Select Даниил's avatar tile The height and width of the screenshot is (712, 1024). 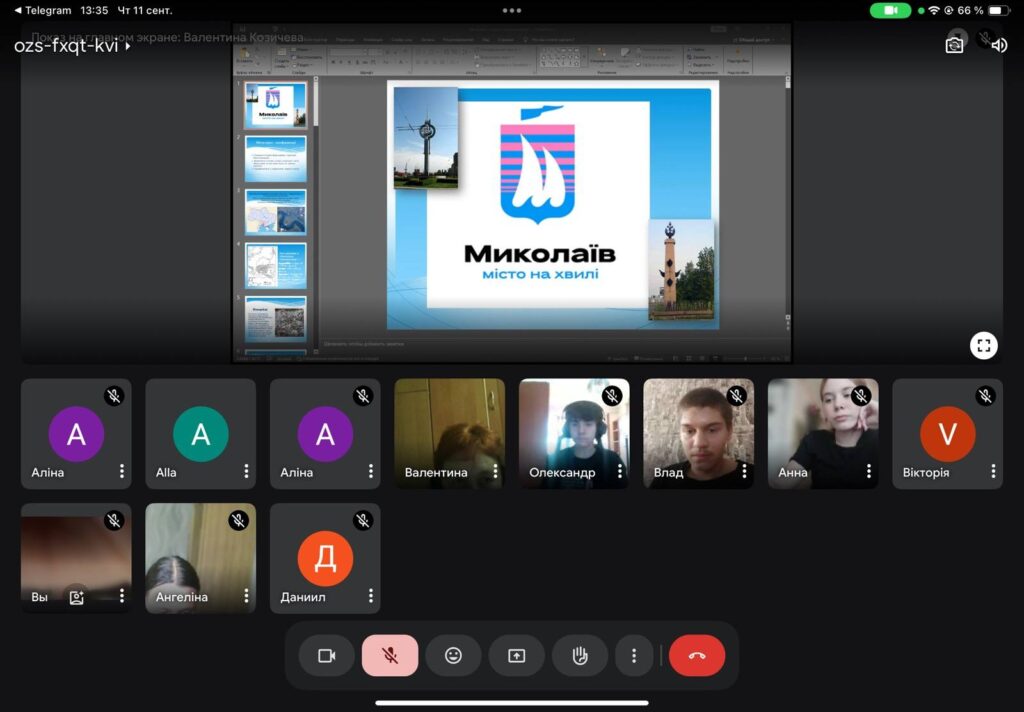click(x=325, y=558)
